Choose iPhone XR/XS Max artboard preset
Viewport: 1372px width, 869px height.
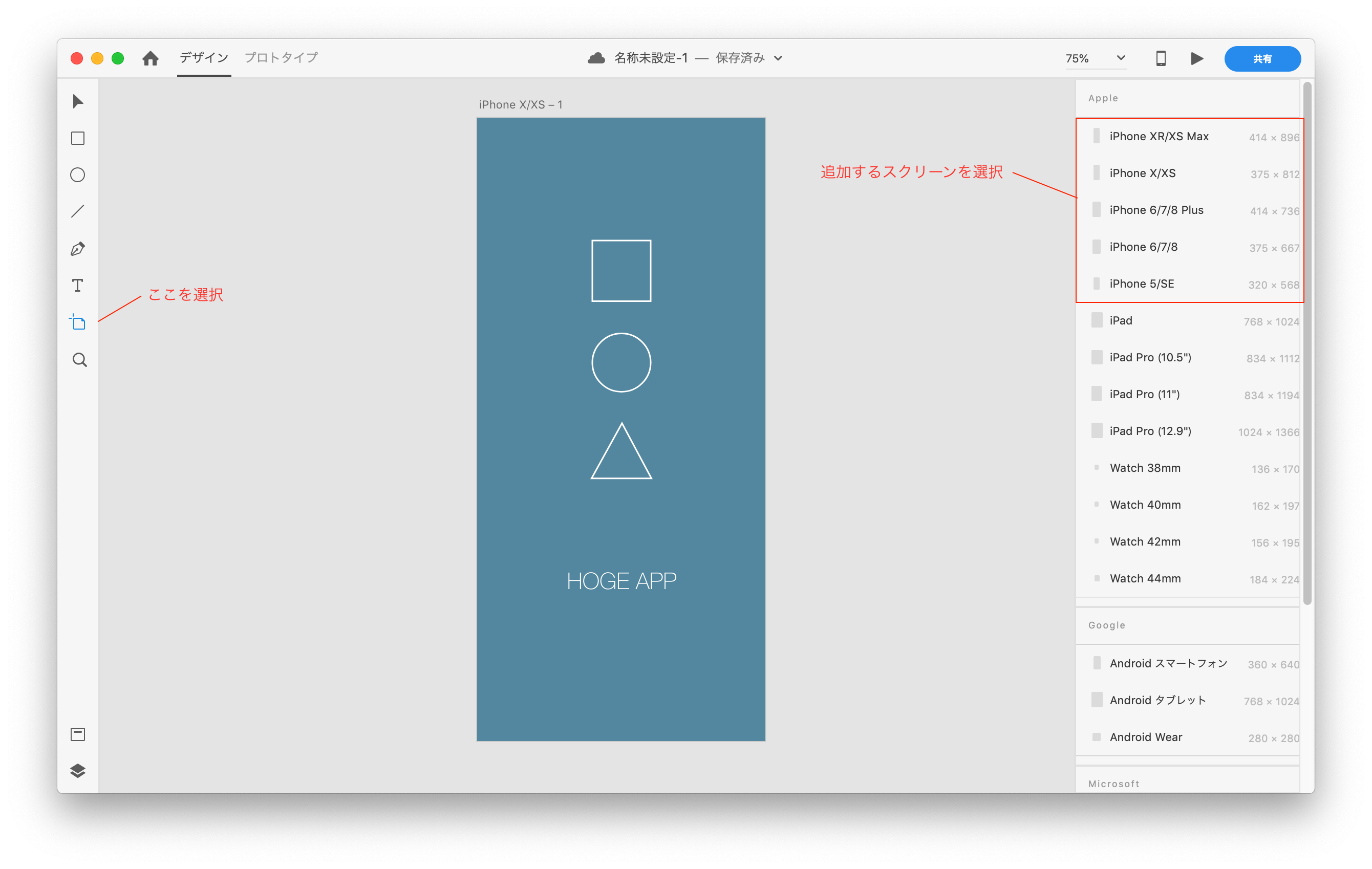point(1188,137)
